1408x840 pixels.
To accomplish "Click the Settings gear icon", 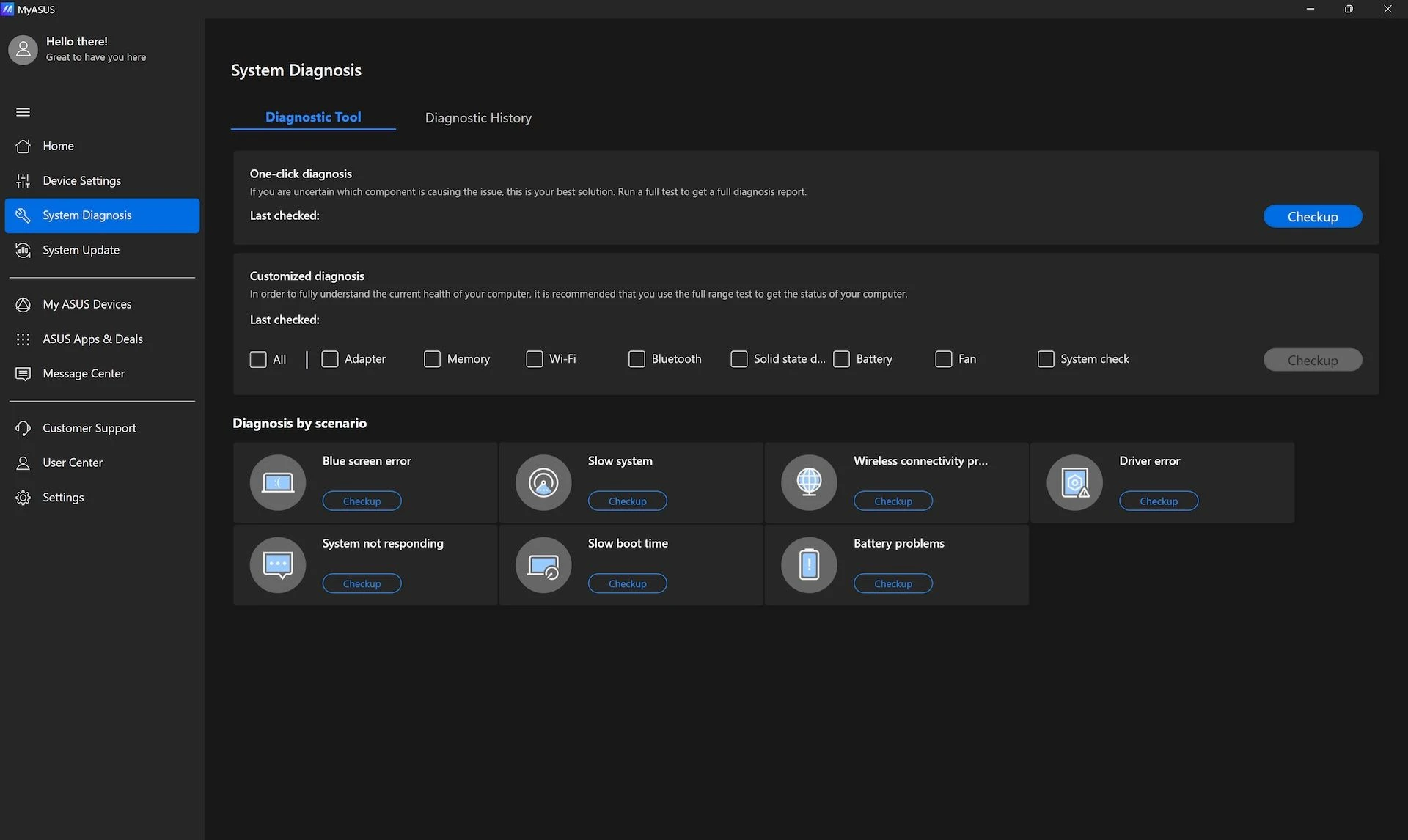I will pyautogui.click(x=23, y=498).
